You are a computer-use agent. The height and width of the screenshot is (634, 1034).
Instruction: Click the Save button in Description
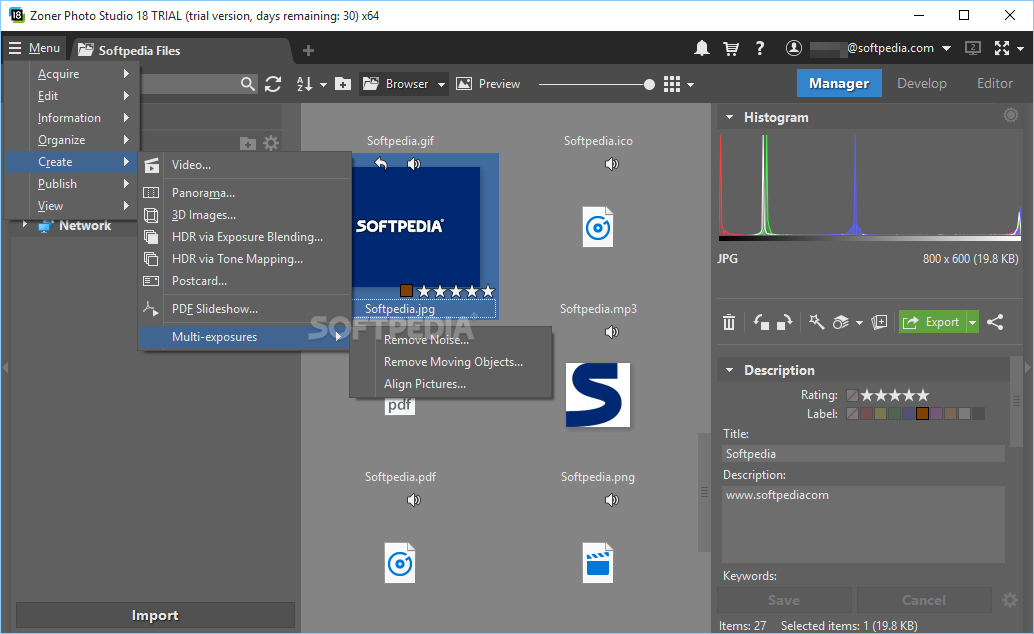(x=784, y=600)
